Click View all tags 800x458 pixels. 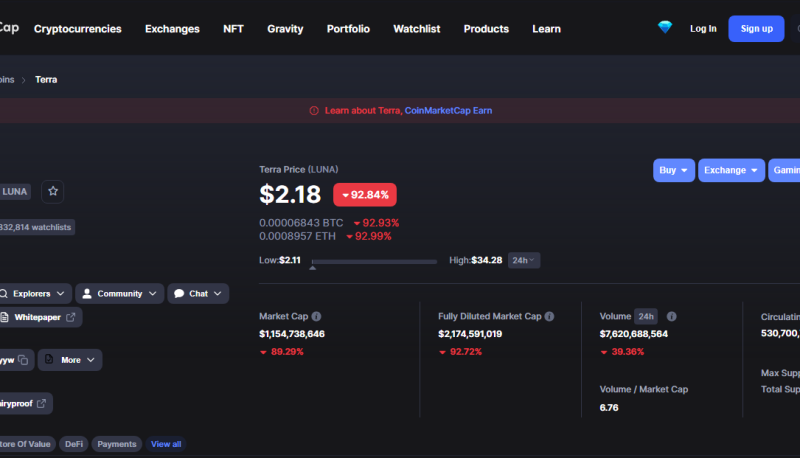point(166,444)
